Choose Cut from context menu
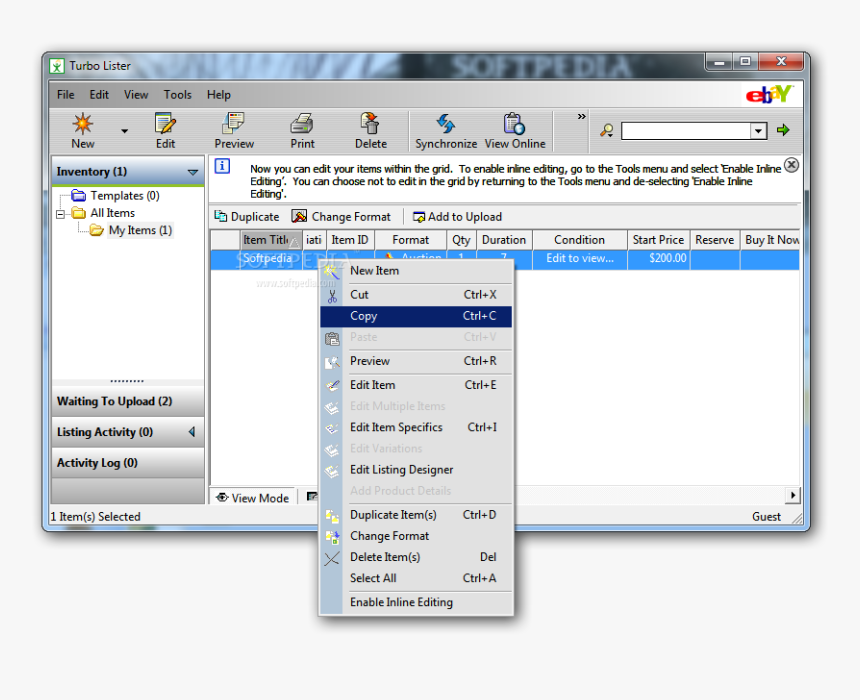 [x=416, y=295]
